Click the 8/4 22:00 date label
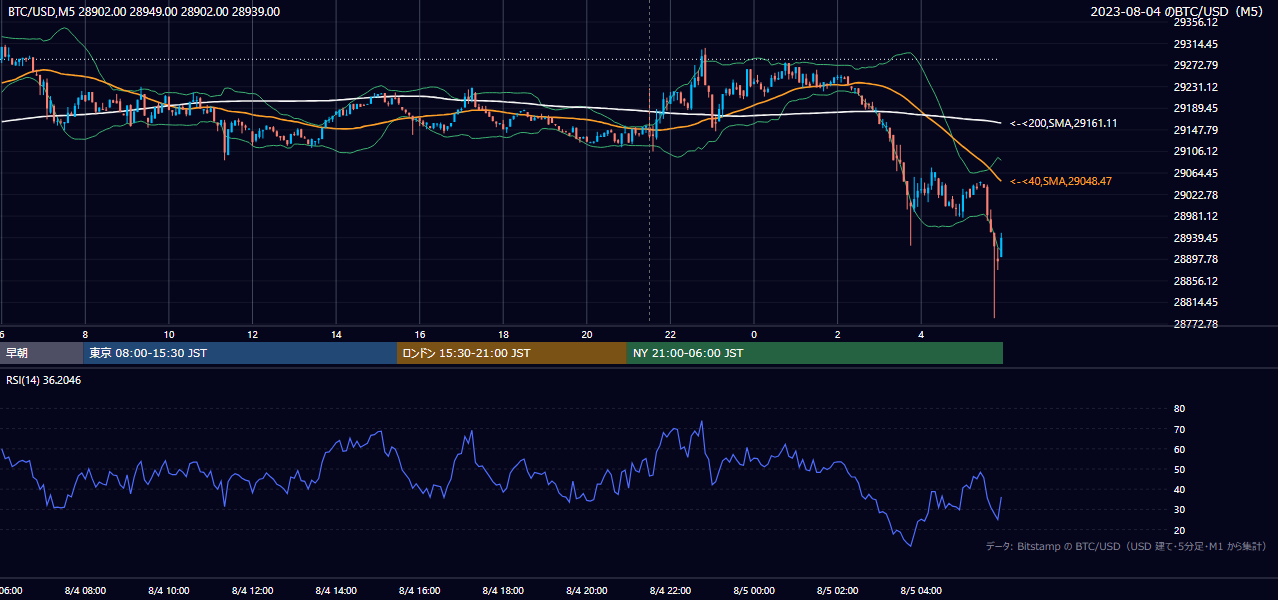1278x600 pixels. point(671,591)
